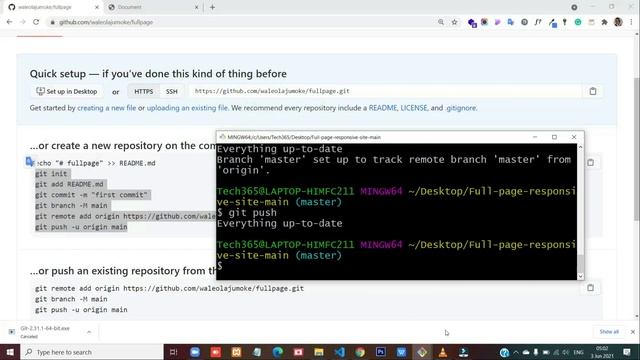Copy the push-existing-repository commands block
The image size is (640, 360).
click(x=590, y=288)
